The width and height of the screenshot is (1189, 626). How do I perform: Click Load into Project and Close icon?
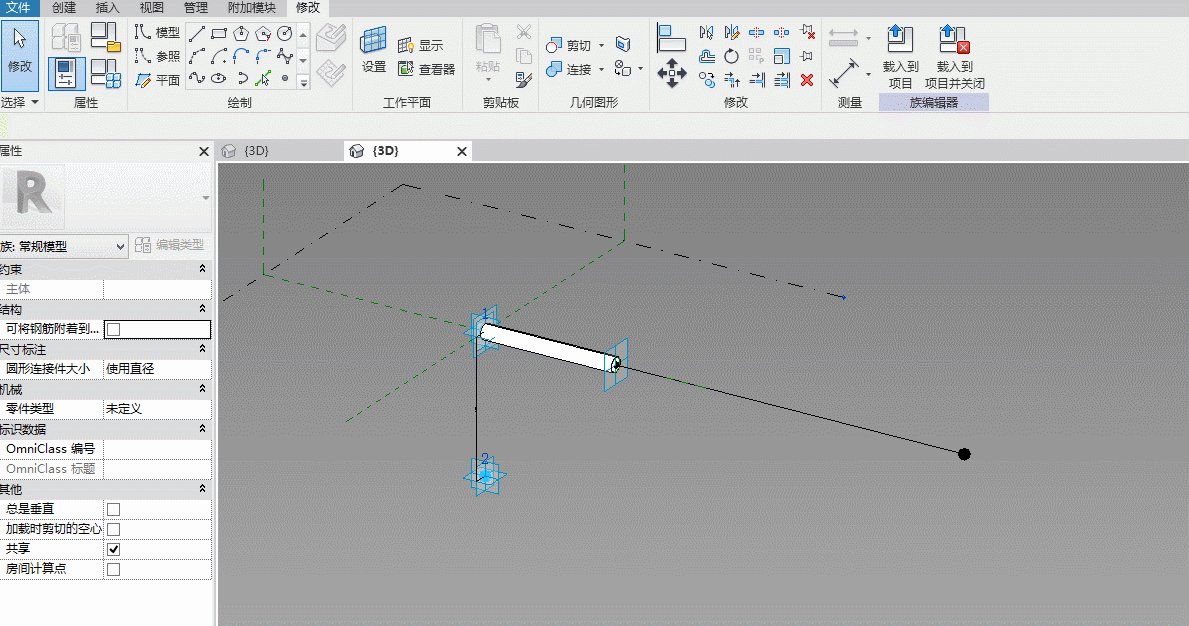[x=954, y=57]
